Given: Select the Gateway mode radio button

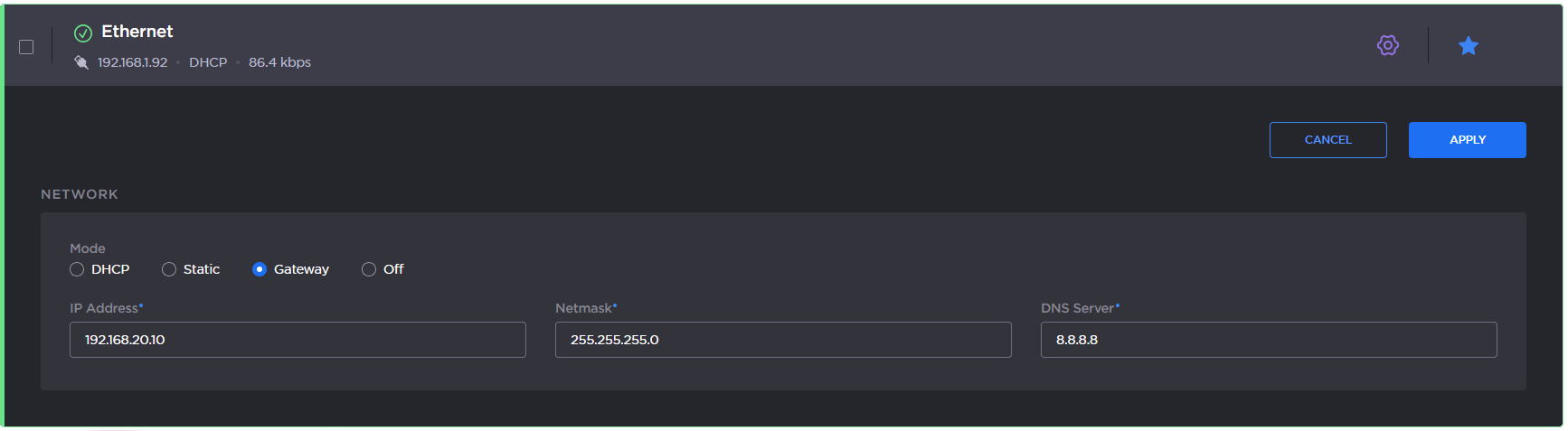Looking at the screenshot, I should pos(260,269).
